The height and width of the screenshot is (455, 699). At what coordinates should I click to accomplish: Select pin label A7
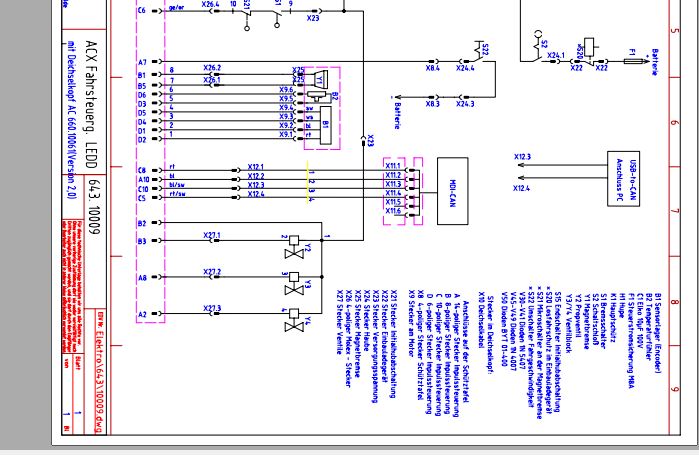pyautogui.click(x=142, y=63)
